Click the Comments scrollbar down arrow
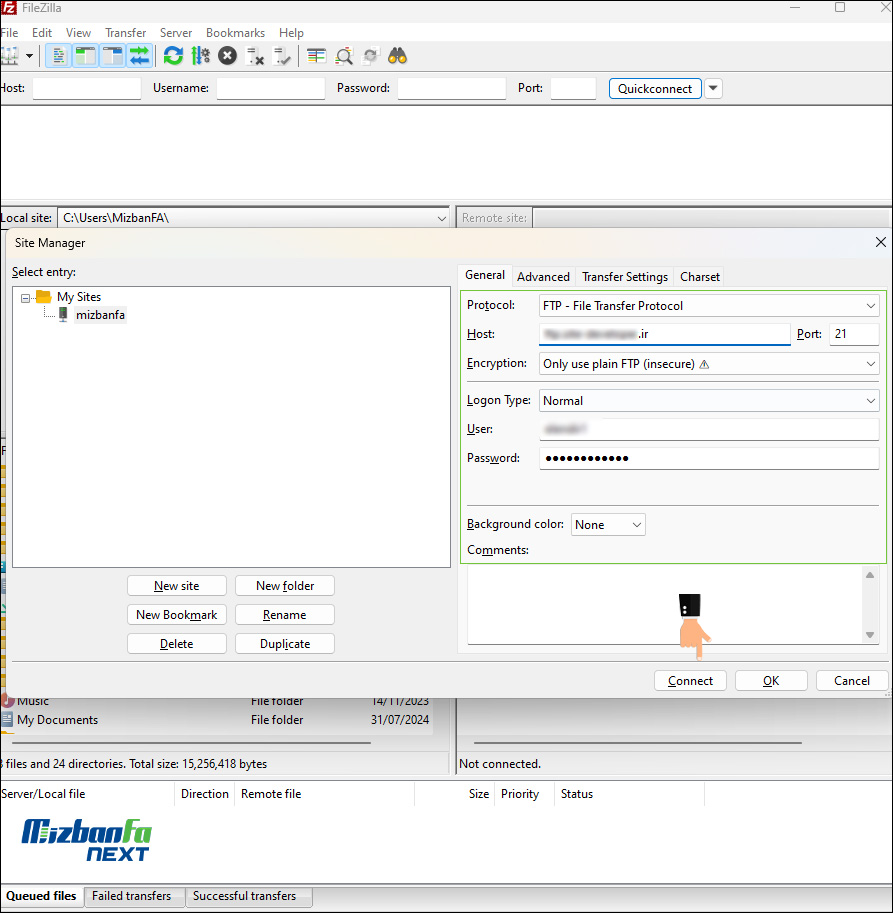Screen dimensions: 893x913 pyautogui.click(x=870, y=635)
